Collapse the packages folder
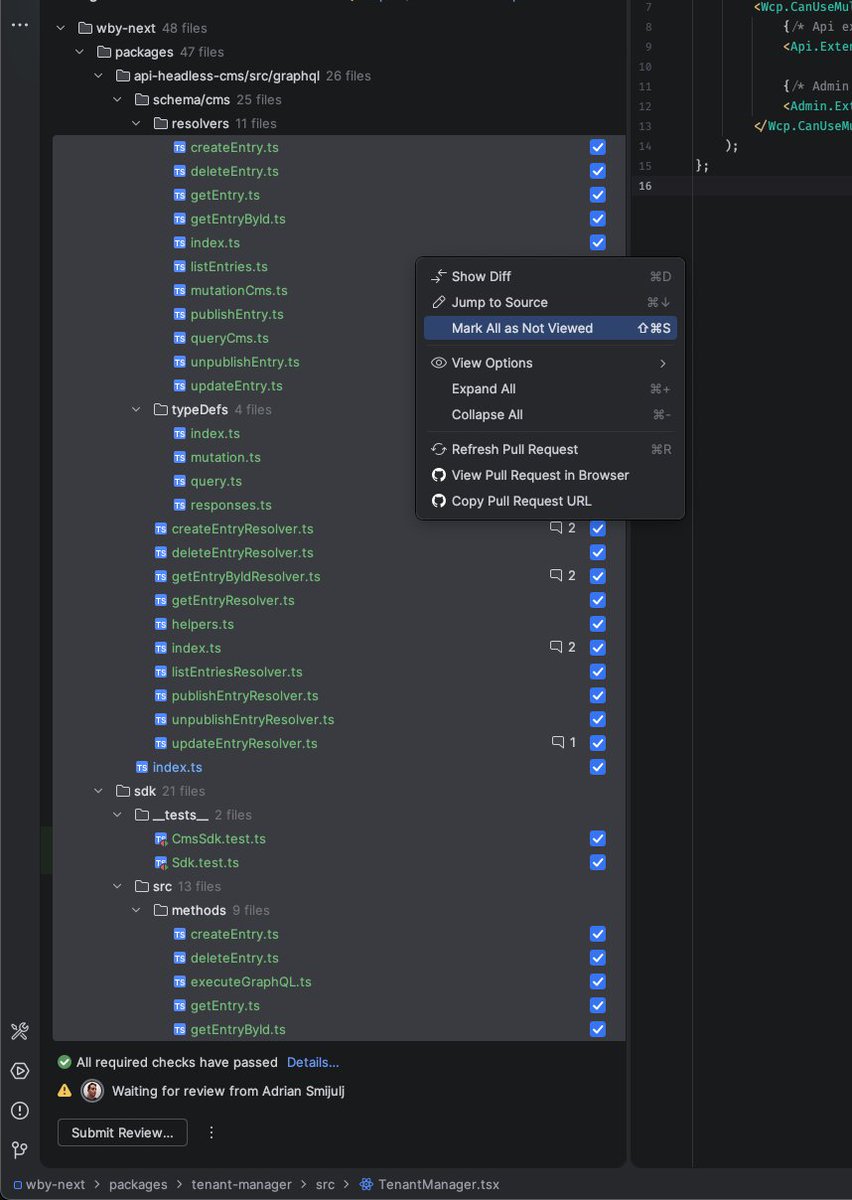 (80, 52)
